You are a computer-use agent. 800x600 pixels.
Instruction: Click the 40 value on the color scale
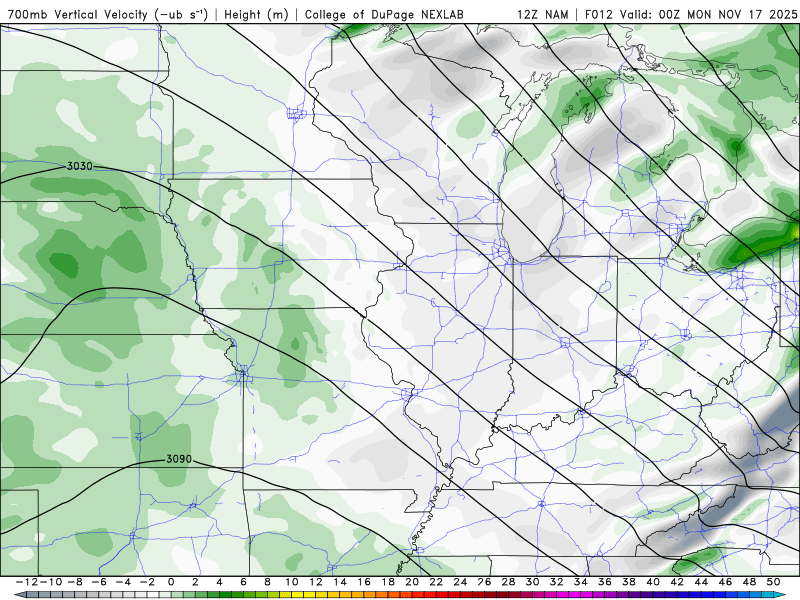653,582
